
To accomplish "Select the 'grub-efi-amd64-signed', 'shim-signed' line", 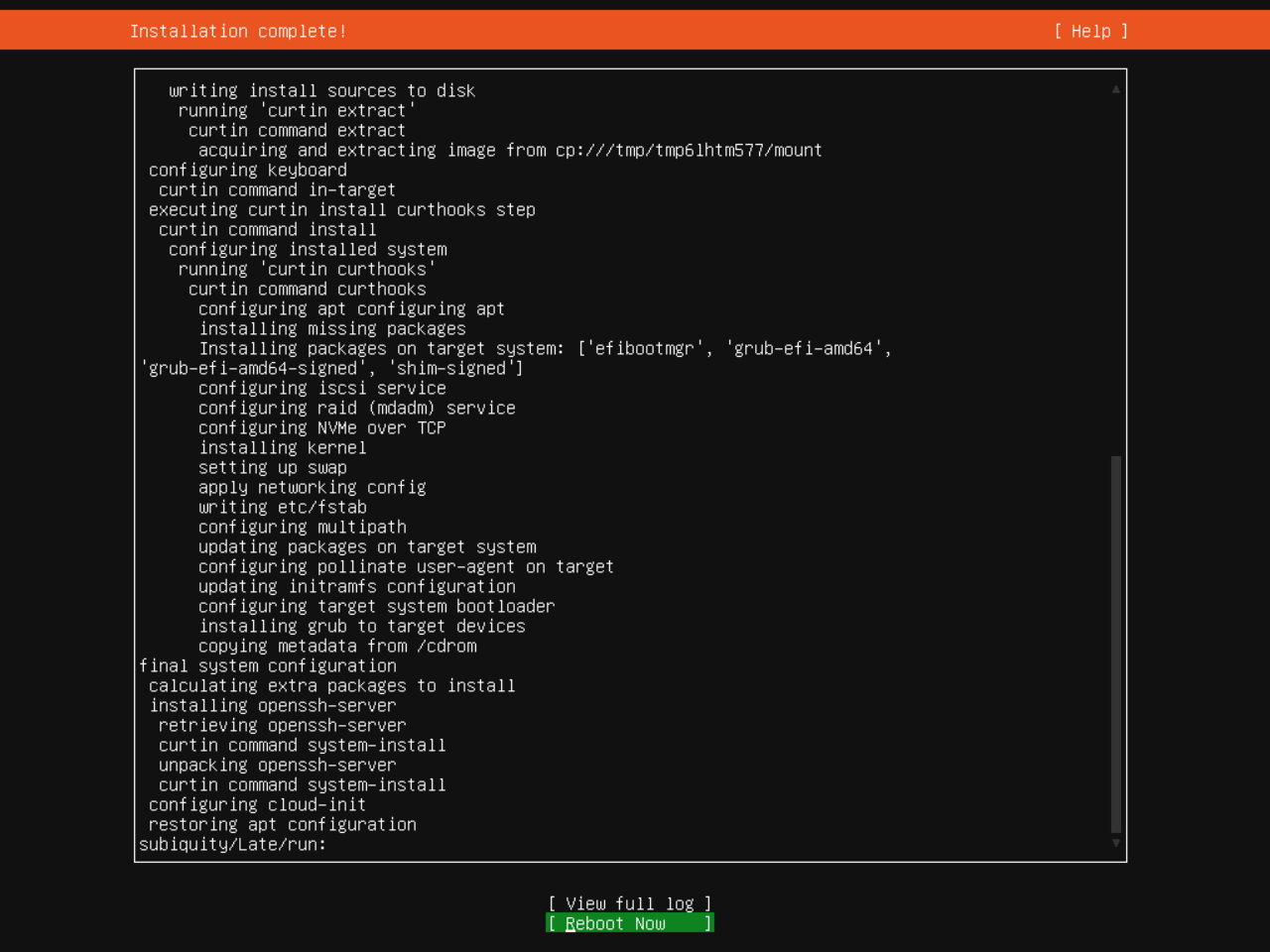I will click(332, 368).
